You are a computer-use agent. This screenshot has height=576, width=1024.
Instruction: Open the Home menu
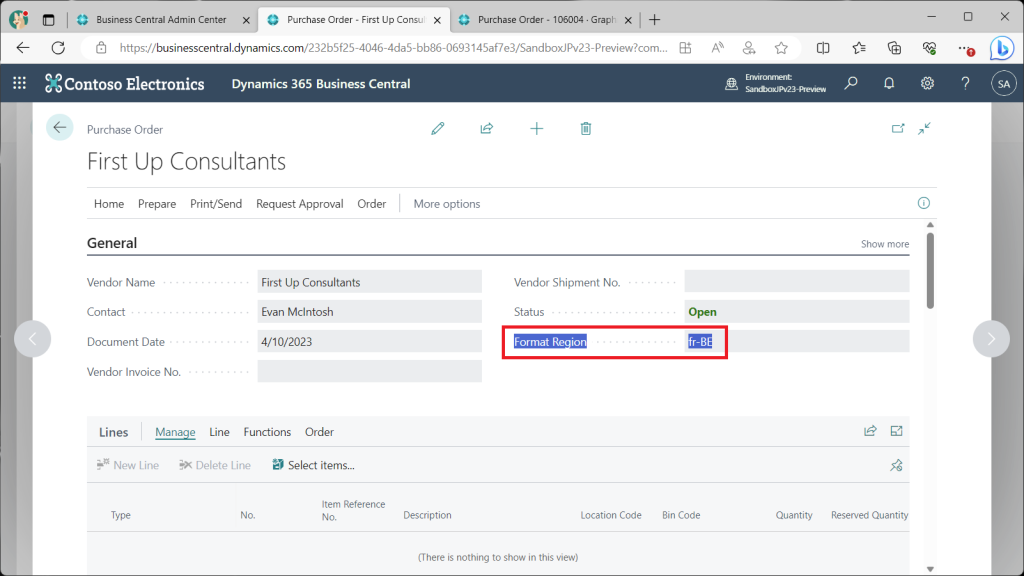coord(108,204)
